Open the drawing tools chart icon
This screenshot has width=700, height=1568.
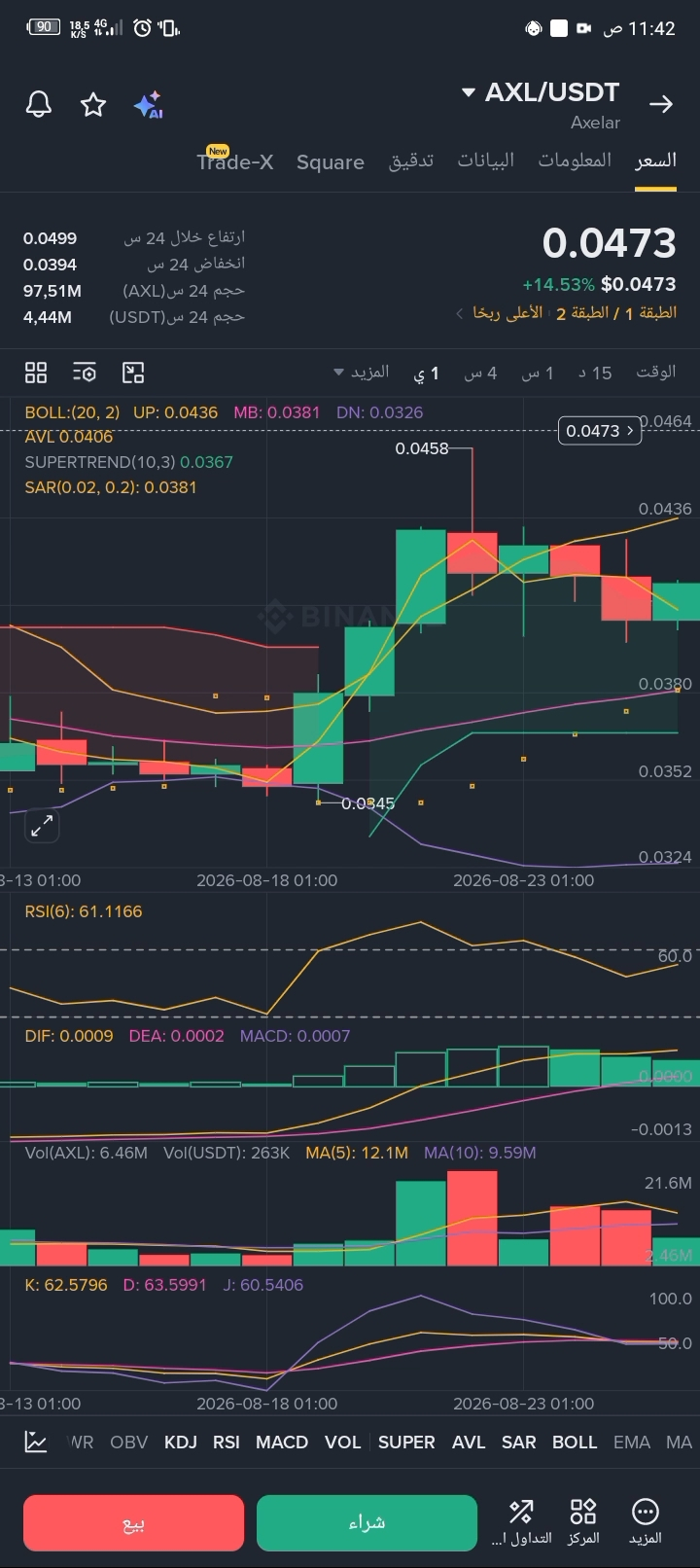133,373
